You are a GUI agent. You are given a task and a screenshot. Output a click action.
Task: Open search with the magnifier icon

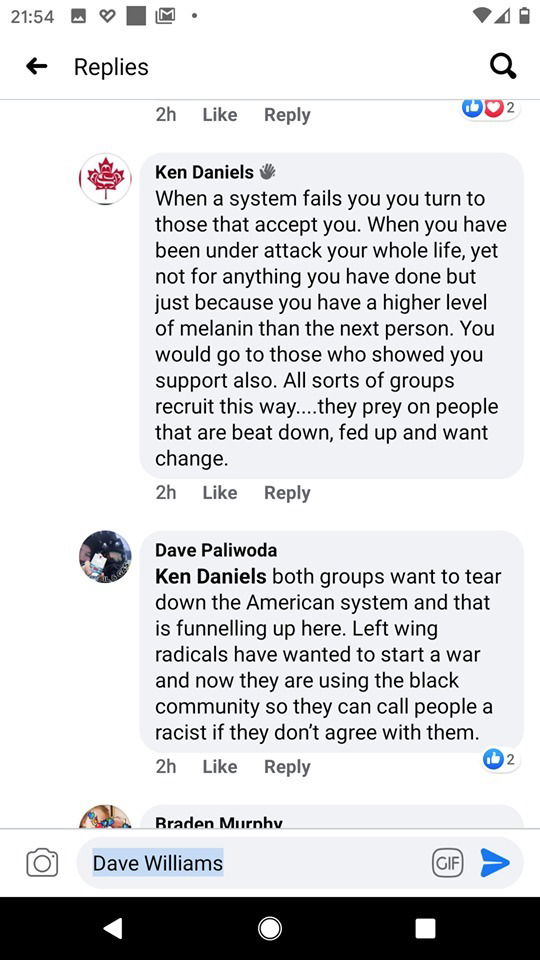[x=503, y=67]
